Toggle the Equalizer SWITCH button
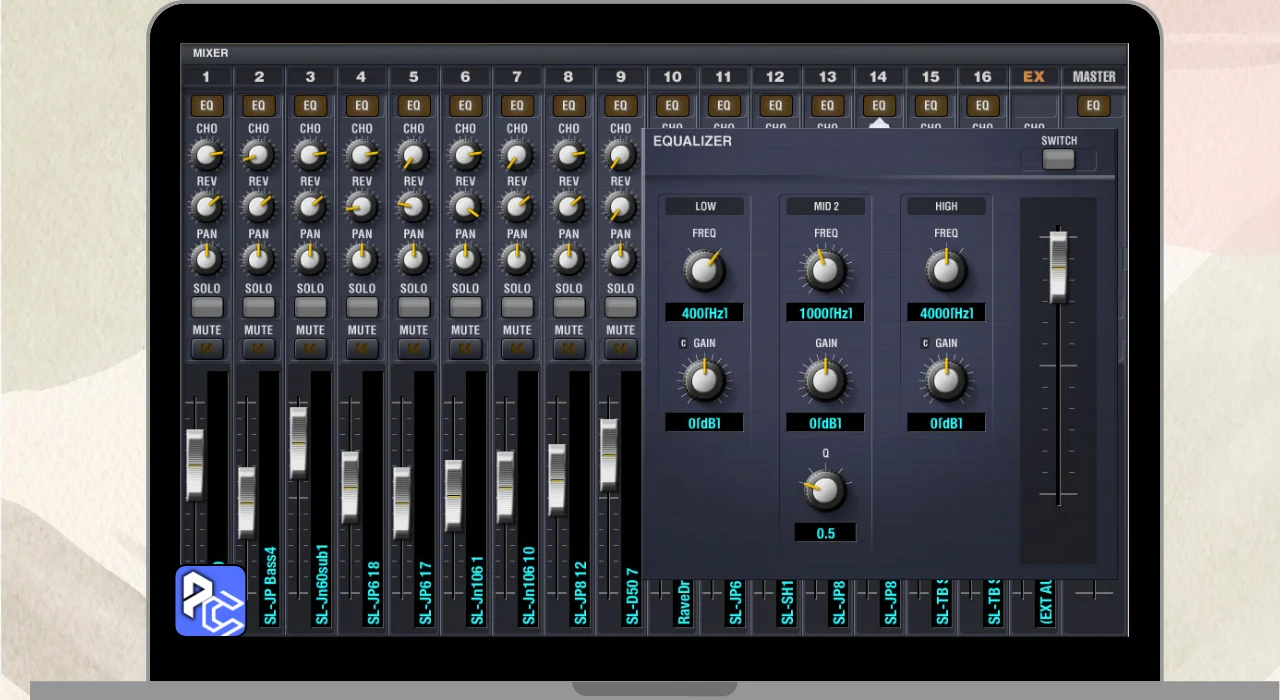The image size is (1280, 700). (x=1058, y=160)
